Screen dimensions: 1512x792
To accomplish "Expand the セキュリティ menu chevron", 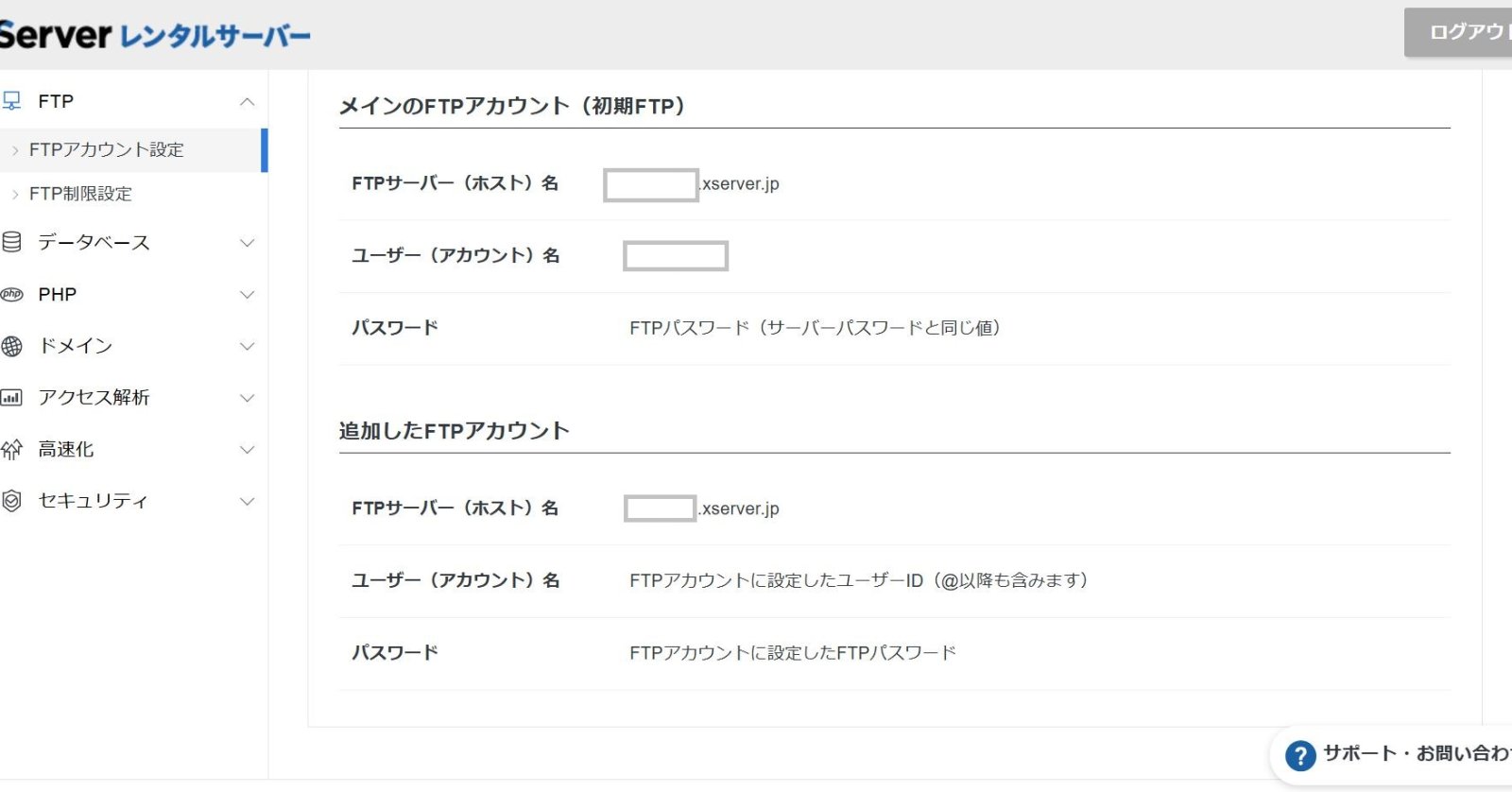I will tap(247, 501).
